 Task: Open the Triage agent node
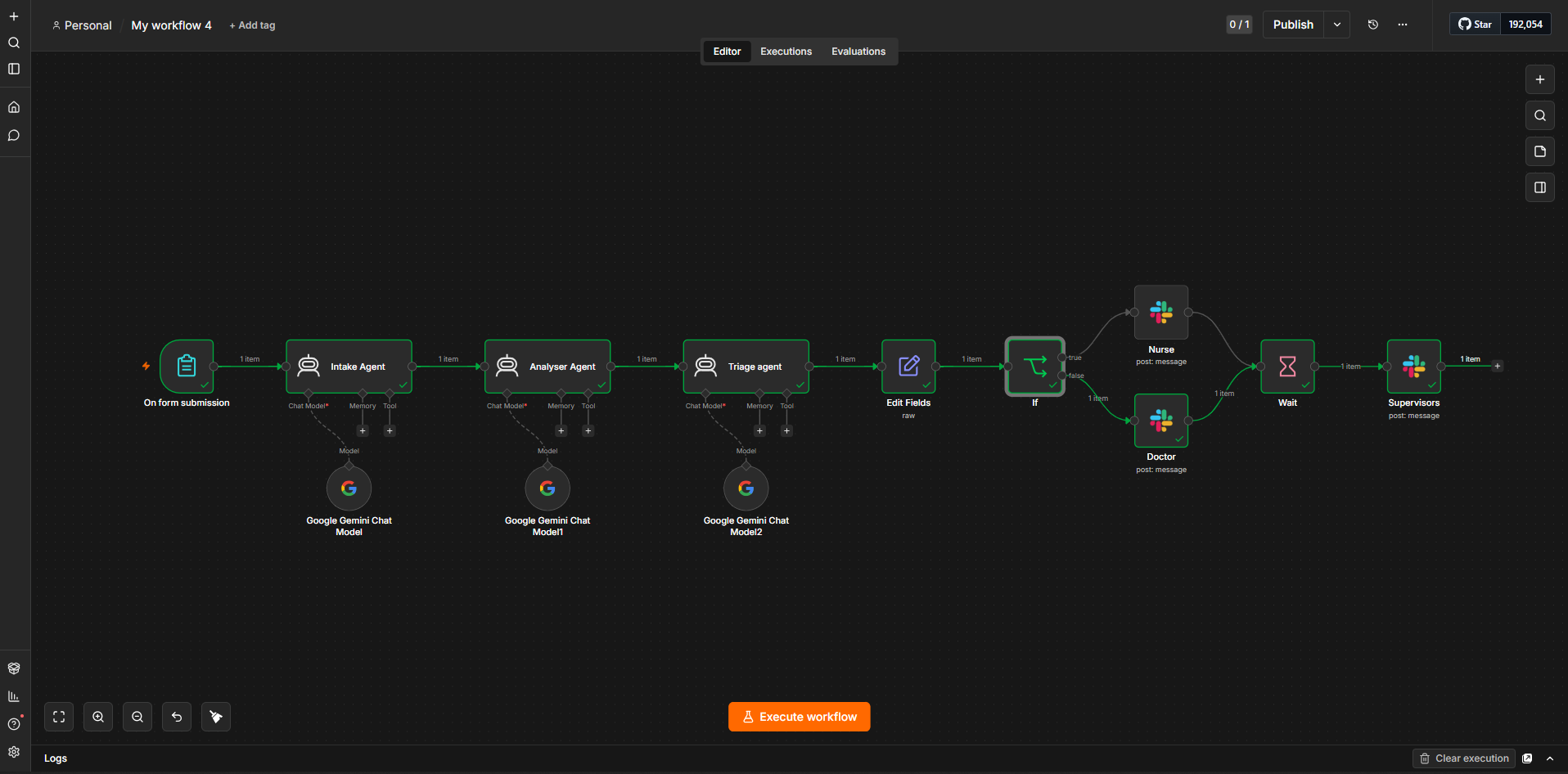(x=746, y=367)
